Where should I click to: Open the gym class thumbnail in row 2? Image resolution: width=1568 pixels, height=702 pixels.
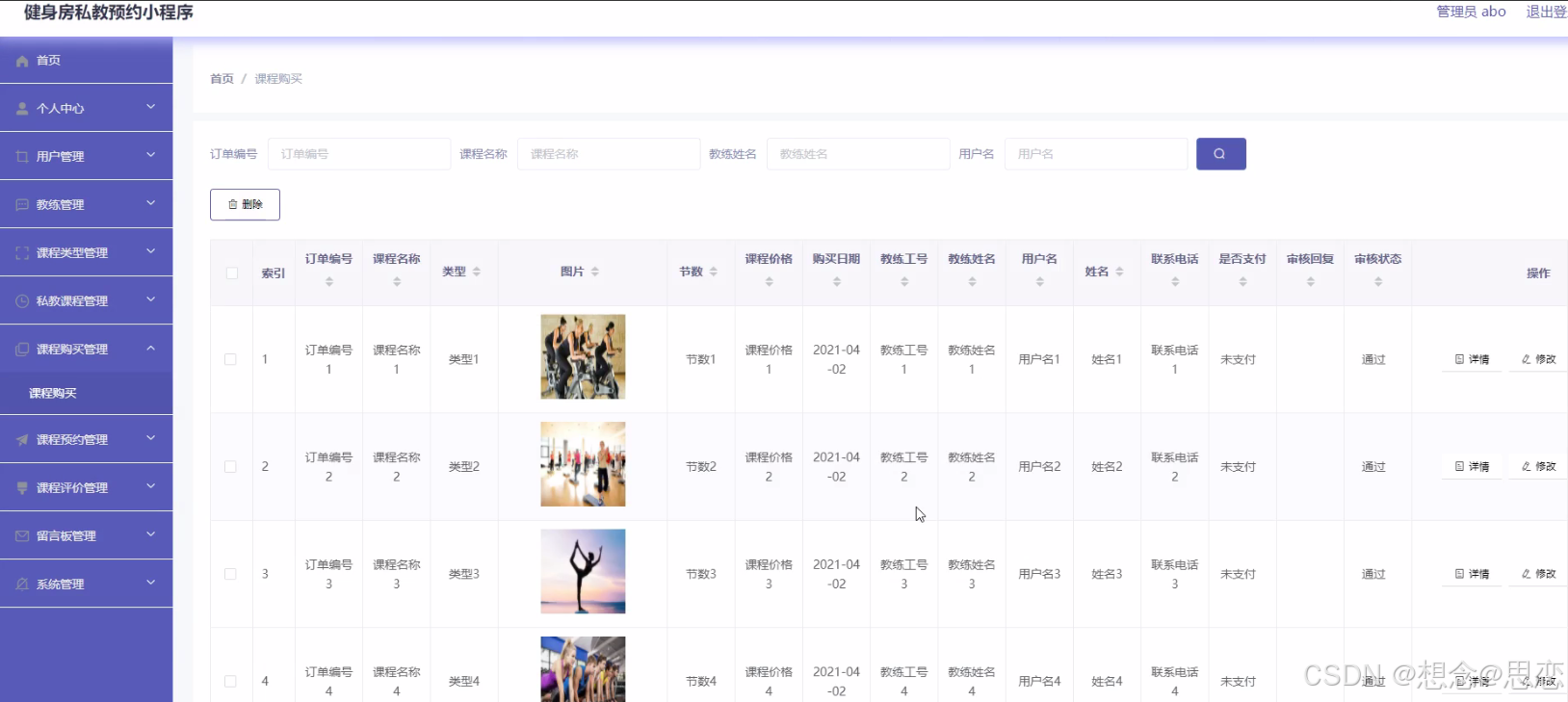[x=583, y=464]
